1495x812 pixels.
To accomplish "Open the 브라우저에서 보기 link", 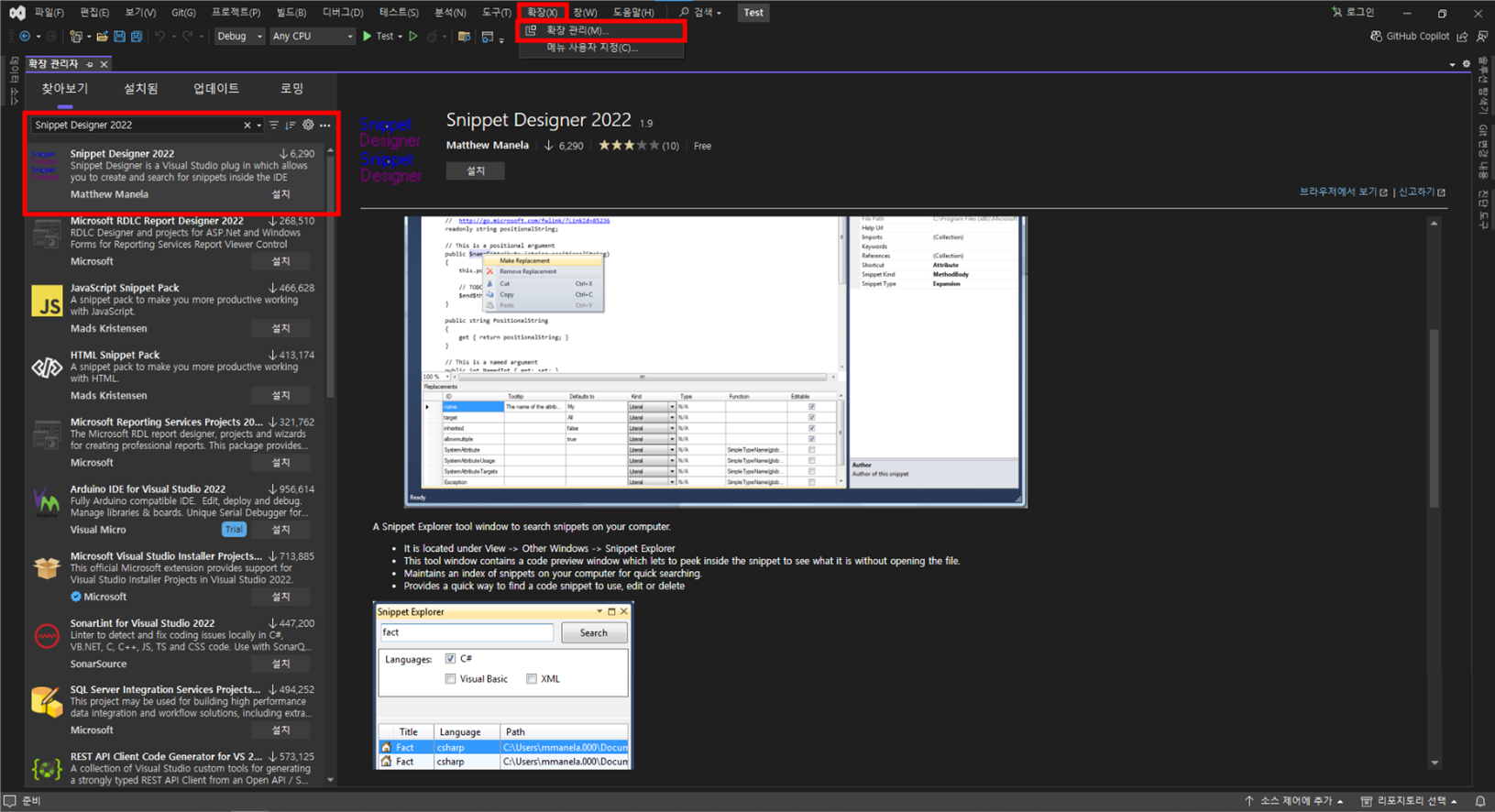I will click(x=1343, y=192).
